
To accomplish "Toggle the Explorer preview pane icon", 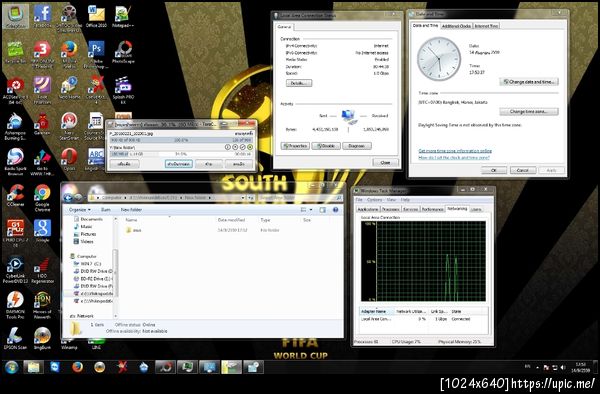I will point(323,210).
